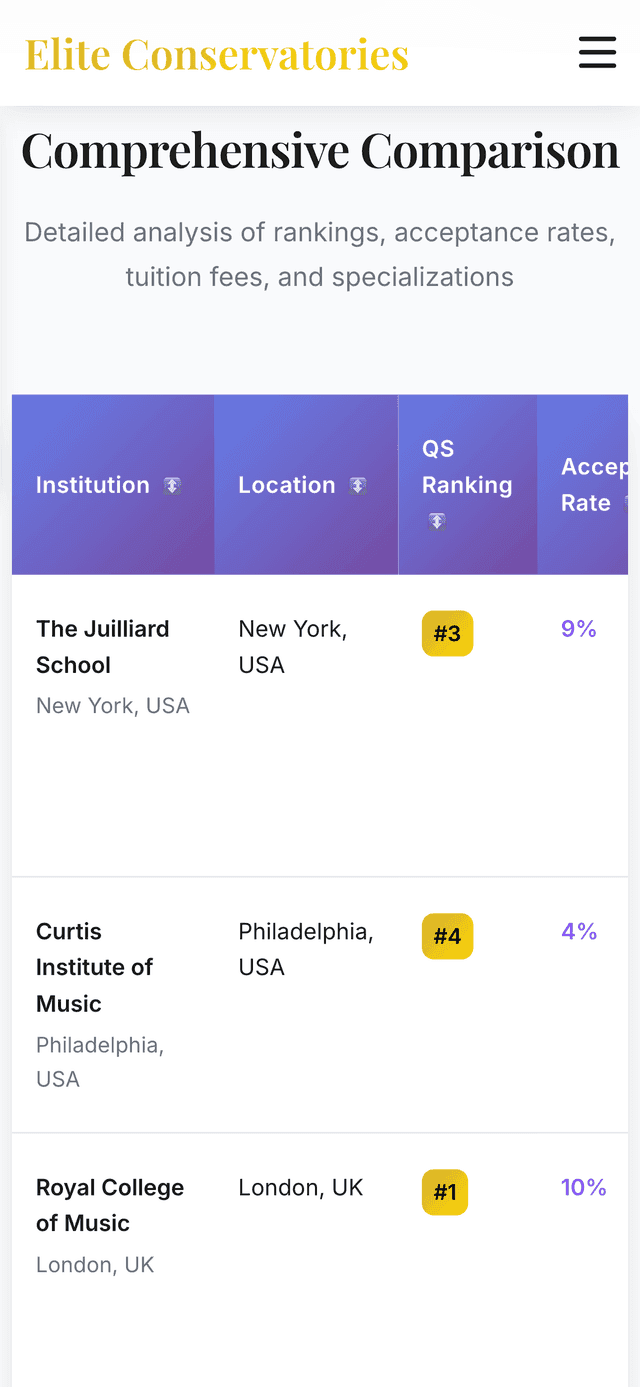640x1387 pixels.
Task: Open Elite Conservatories home logo
Action: pos(217,54)
